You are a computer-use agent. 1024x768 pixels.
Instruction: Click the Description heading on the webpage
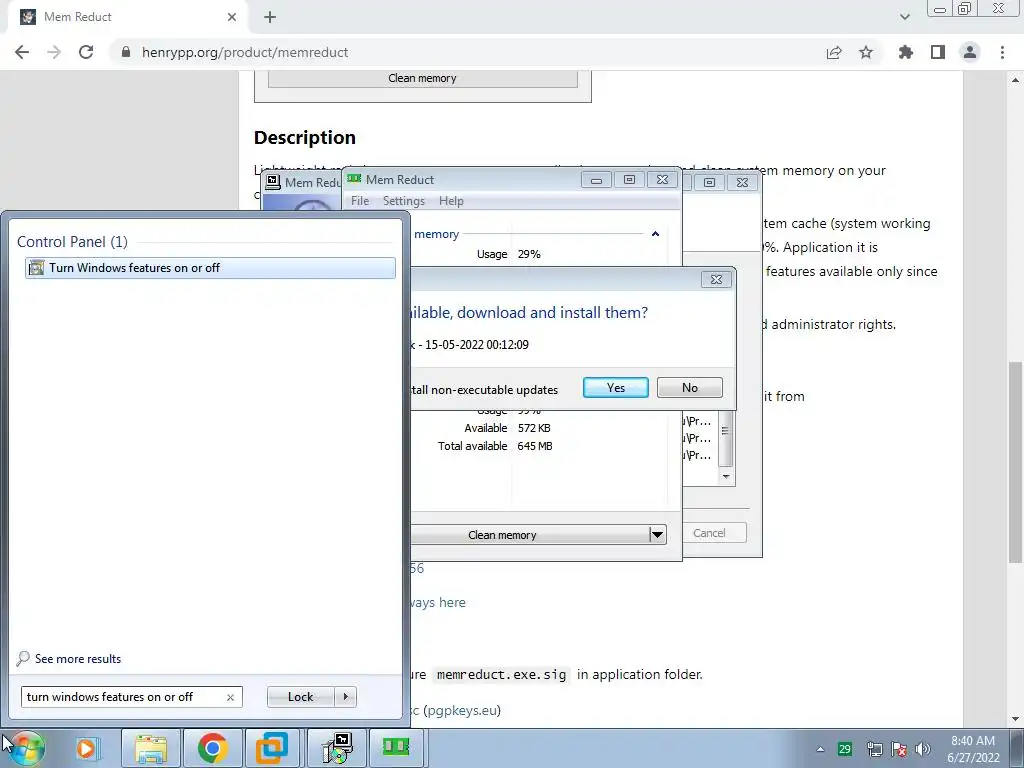coord(305,138)
